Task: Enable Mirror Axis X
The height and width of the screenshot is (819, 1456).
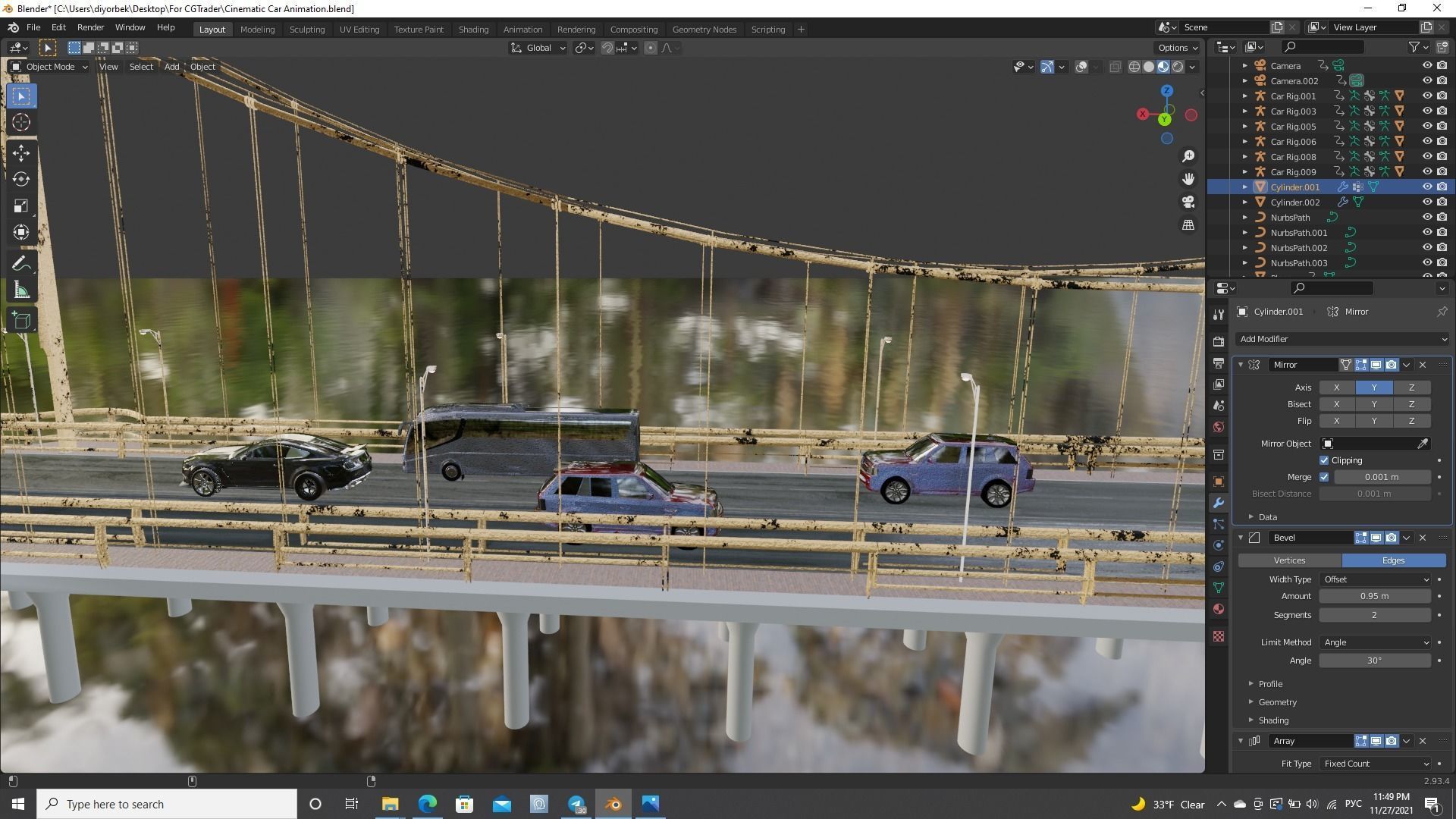Action: click(x=1337, y=388)
